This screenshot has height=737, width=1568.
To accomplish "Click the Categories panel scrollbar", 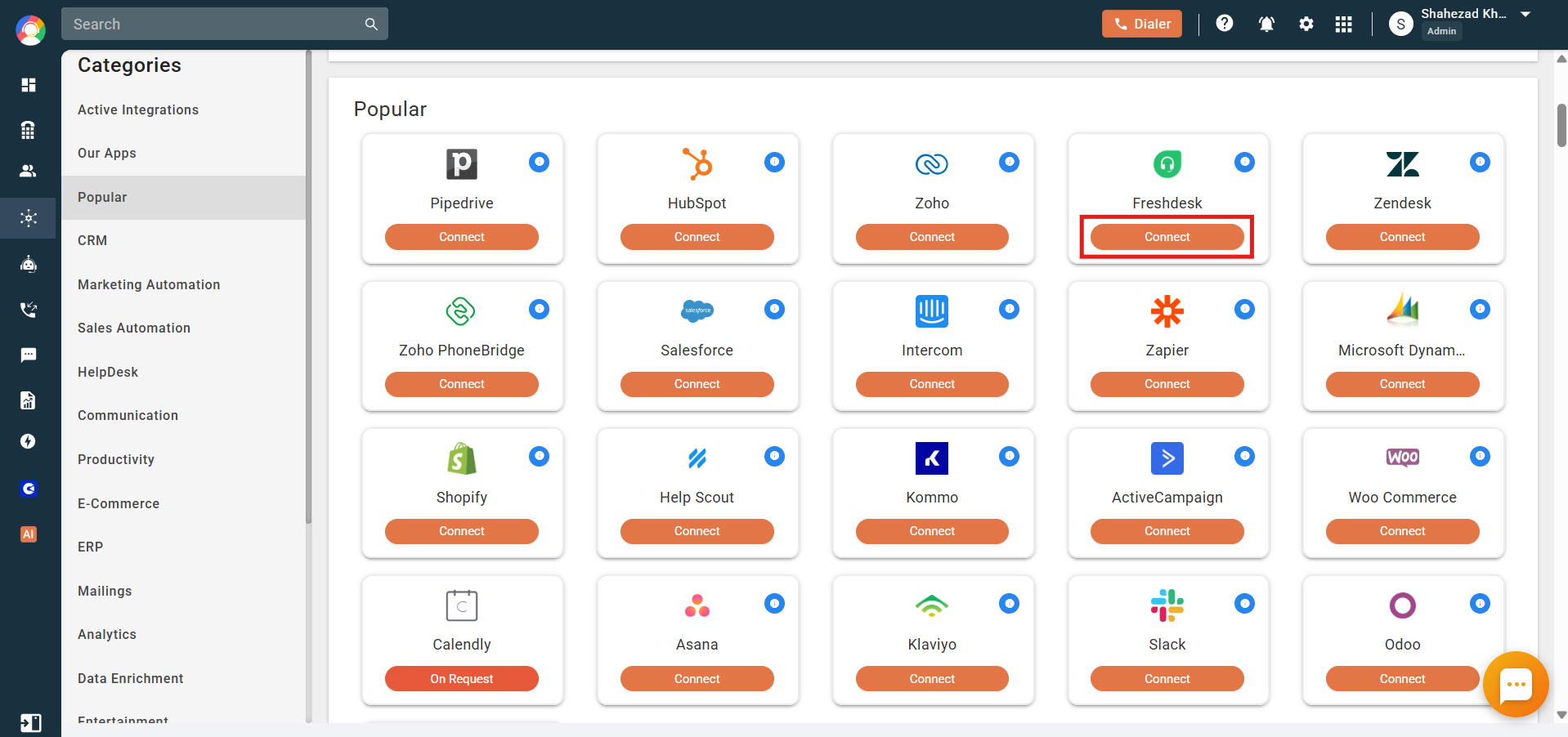I will pyautogui.click(x=308, y=286).
